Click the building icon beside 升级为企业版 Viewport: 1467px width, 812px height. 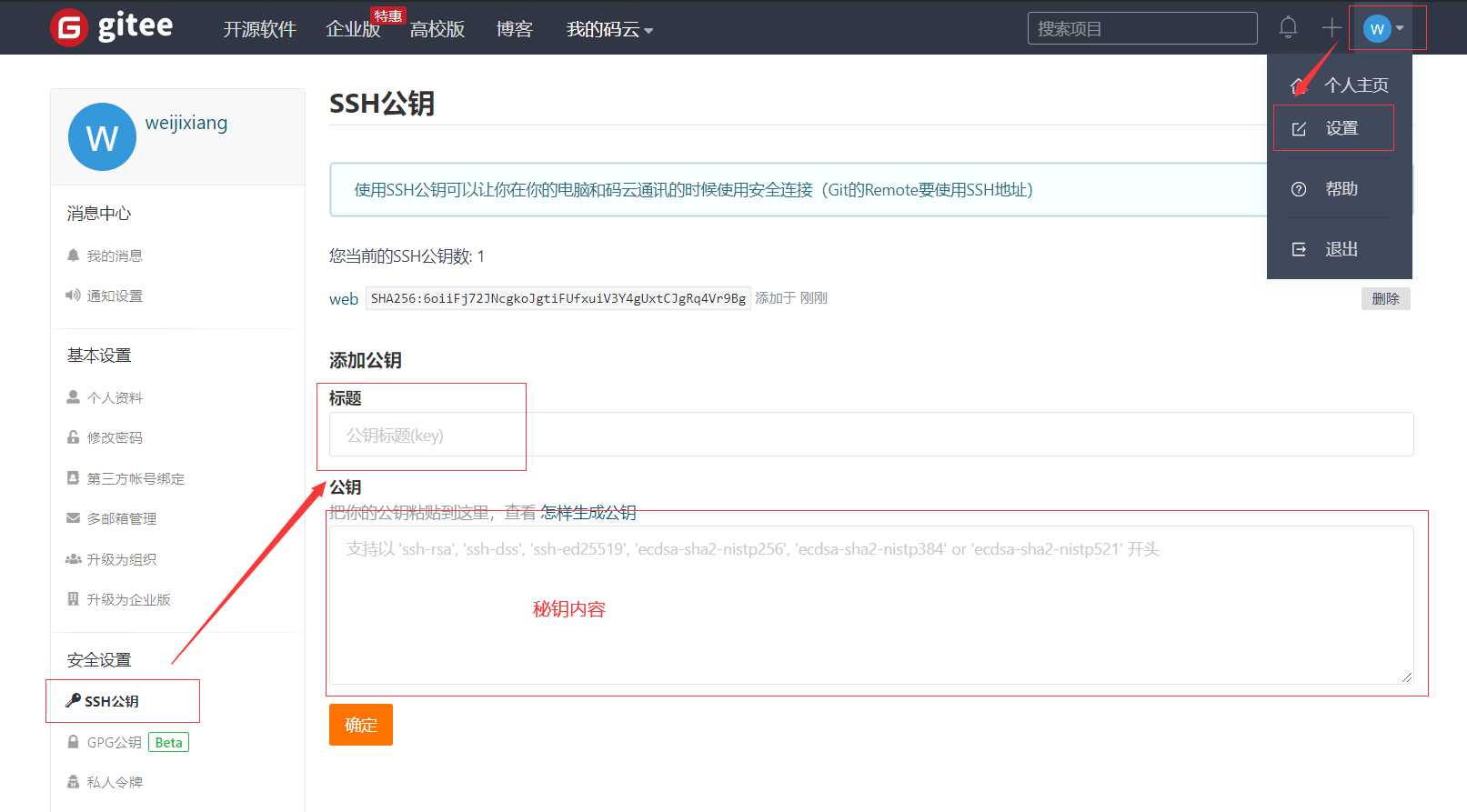[x=73, y=599]
